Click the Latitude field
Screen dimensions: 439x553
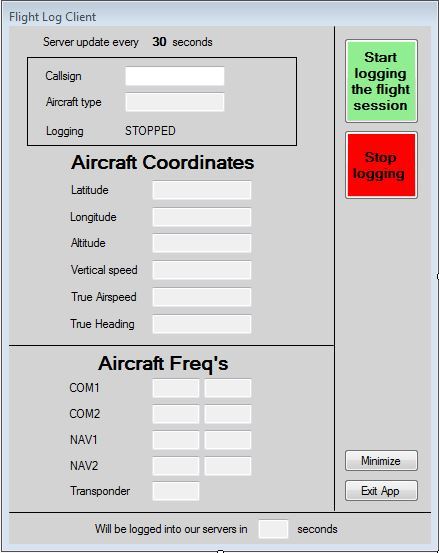tap(202, 190)
